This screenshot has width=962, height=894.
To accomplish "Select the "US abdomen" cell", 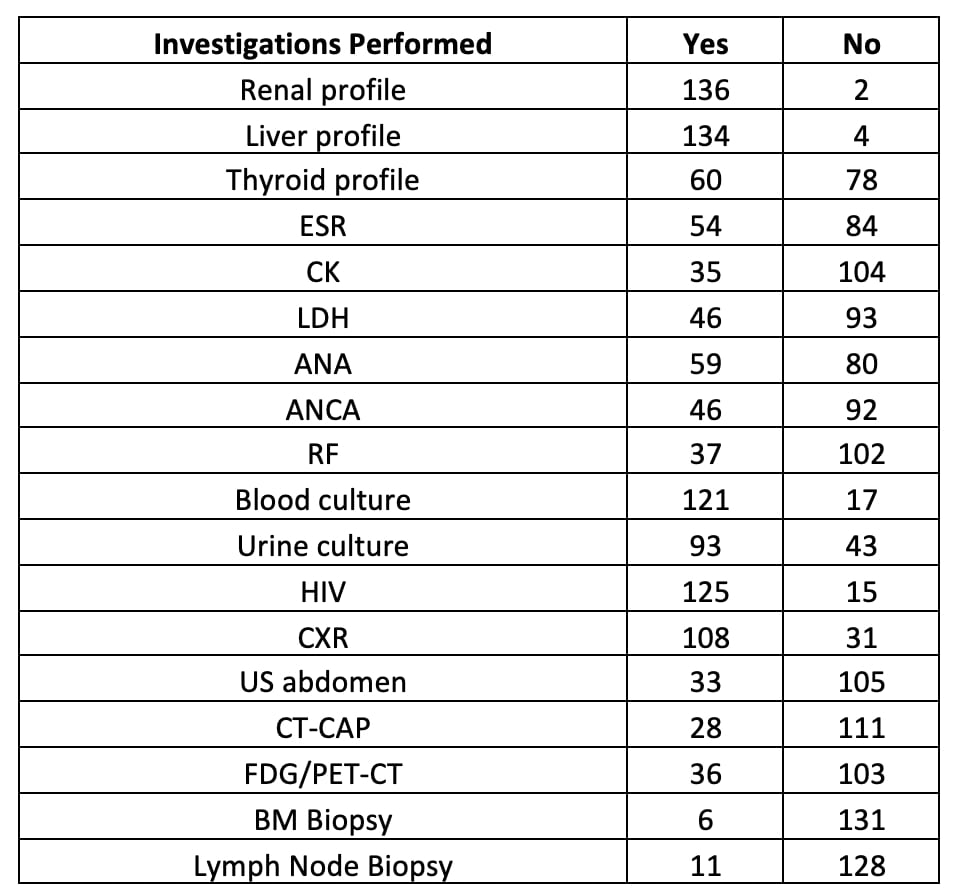I will (x=322, y=683).
